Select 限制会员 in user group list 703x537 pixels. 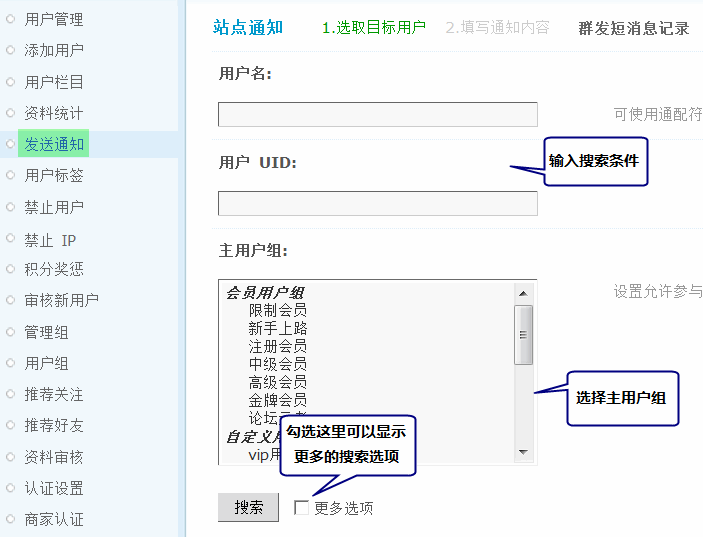click(278, 310)
